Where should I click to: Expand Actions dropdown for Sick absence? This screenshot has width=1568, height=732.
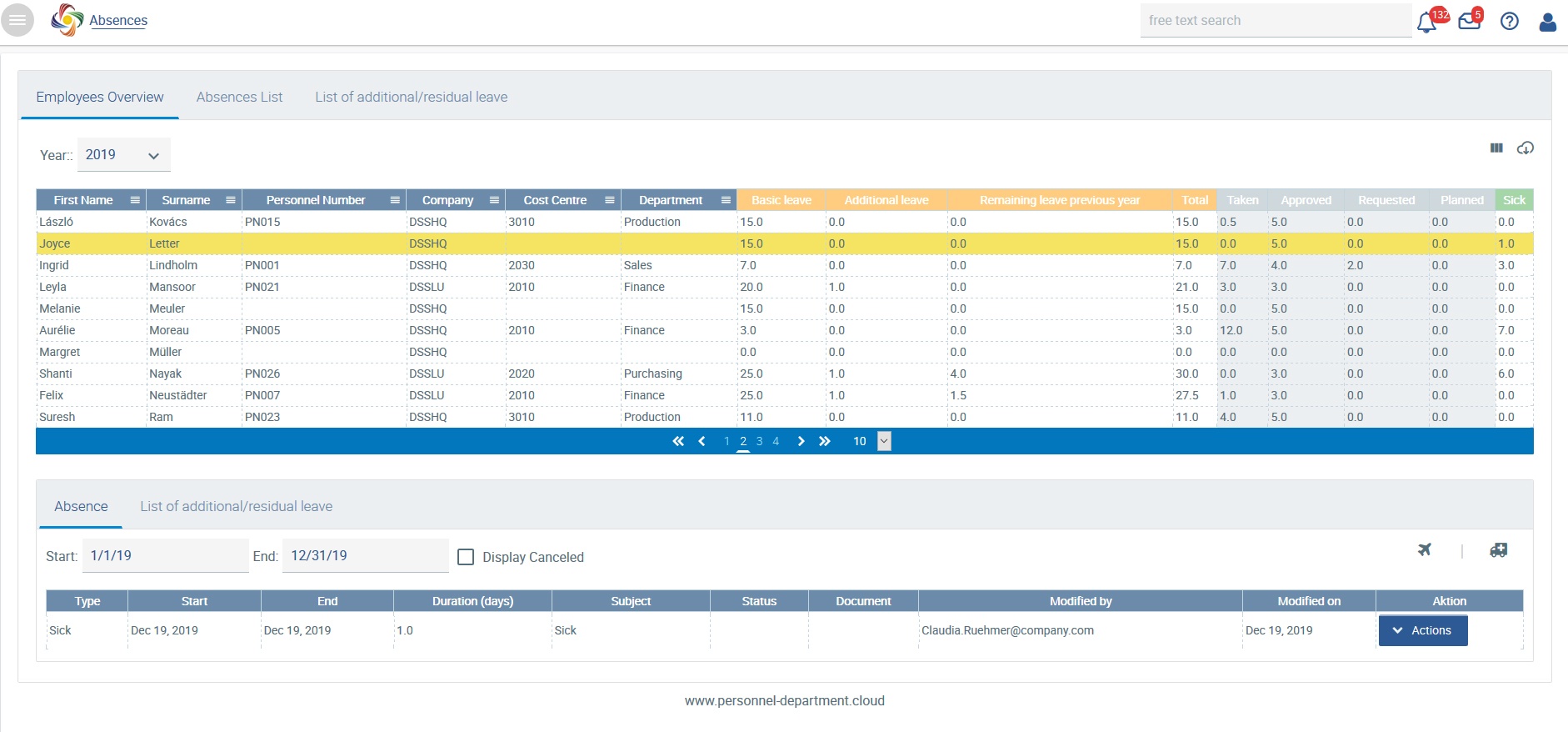[1423, 630]
